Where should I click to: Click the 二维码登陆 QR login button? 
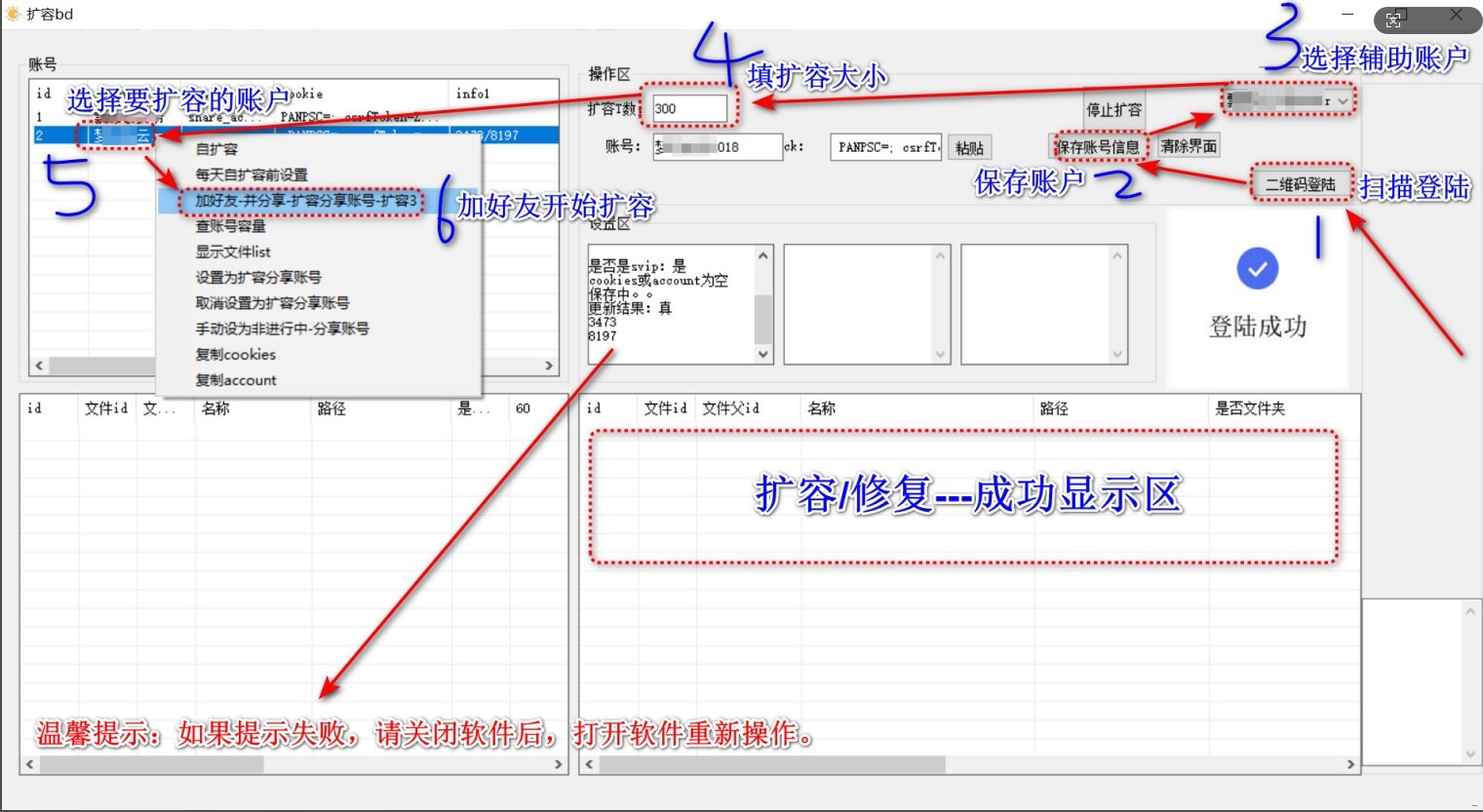pyautogui.click(x=1300, y=184)
